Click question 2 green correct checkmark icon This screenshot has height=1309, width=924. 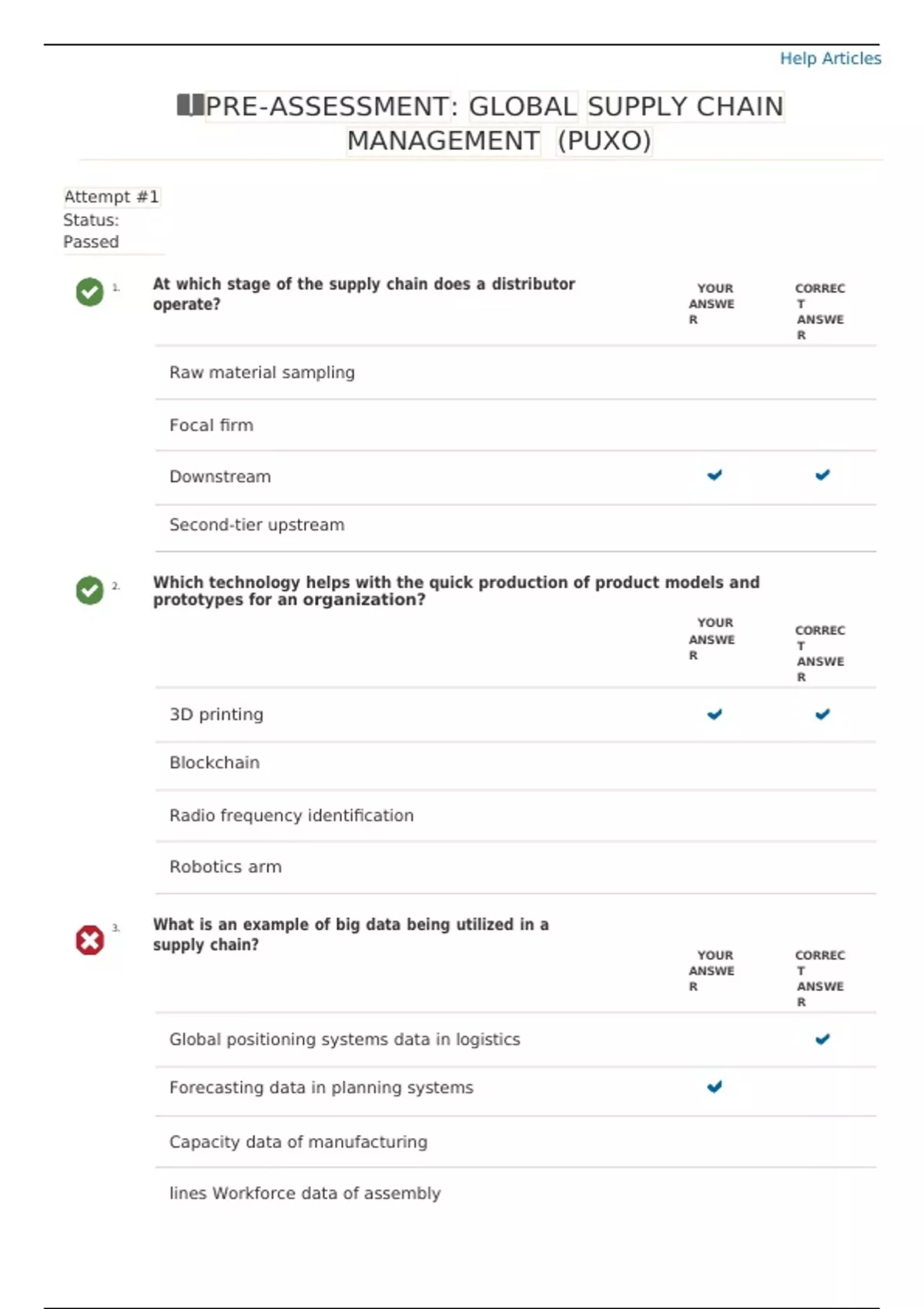click(x=89, y=591)
